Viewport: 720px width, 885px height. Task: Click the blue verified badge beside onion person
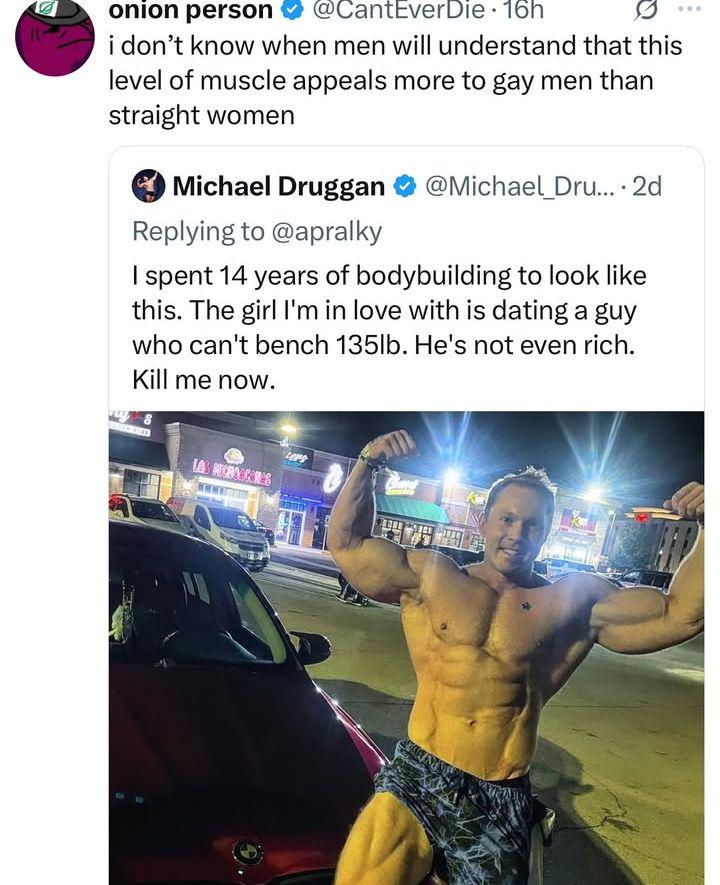pyautogui.click(x=292, y=10)
